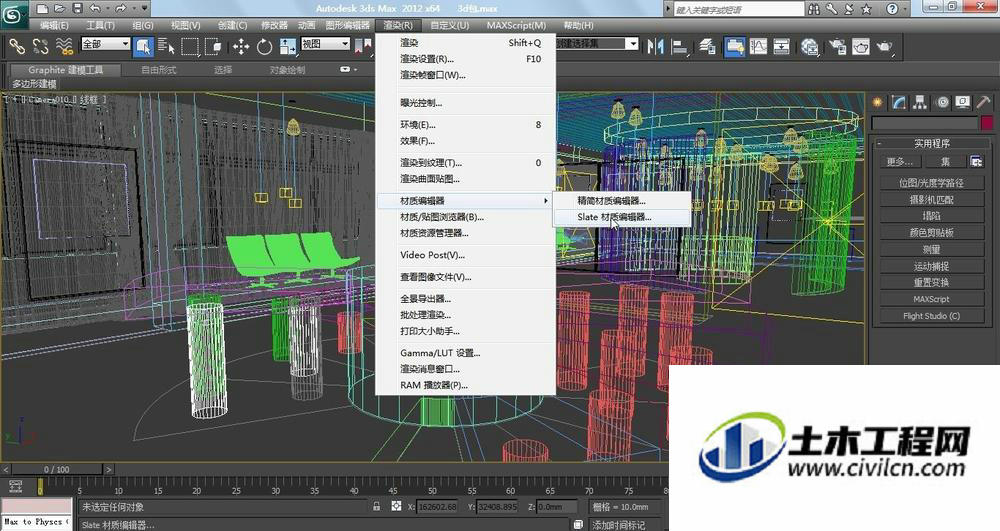
Task: Open the 材质编辑器 submenu entry
Action: click(x=464, y=201)
